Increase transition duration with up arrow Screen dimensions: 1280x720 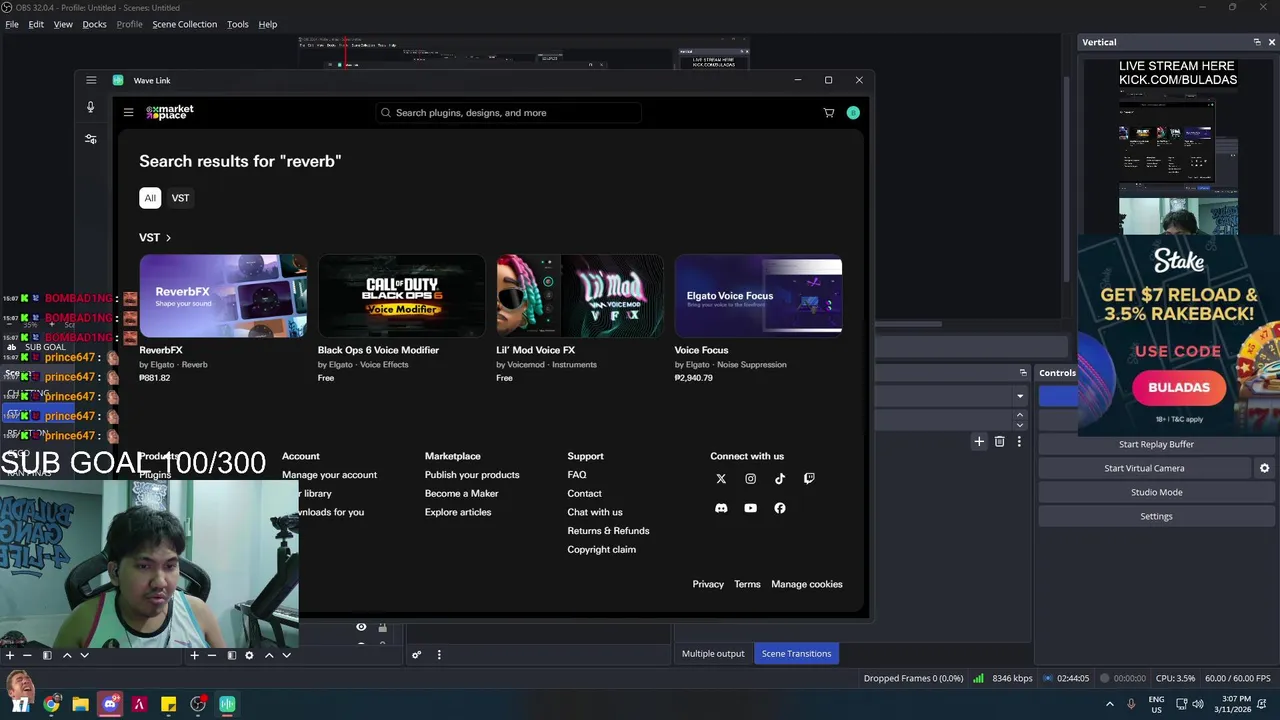click(x=1020, y=415)
